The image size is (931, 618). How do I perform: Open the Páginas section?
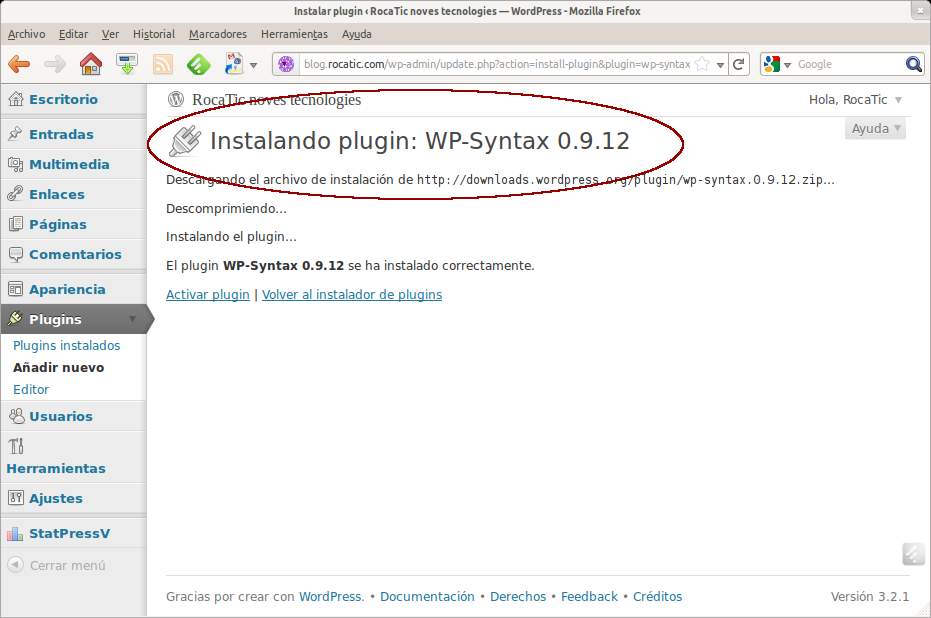pyautogui.click(x=58, y=224)
